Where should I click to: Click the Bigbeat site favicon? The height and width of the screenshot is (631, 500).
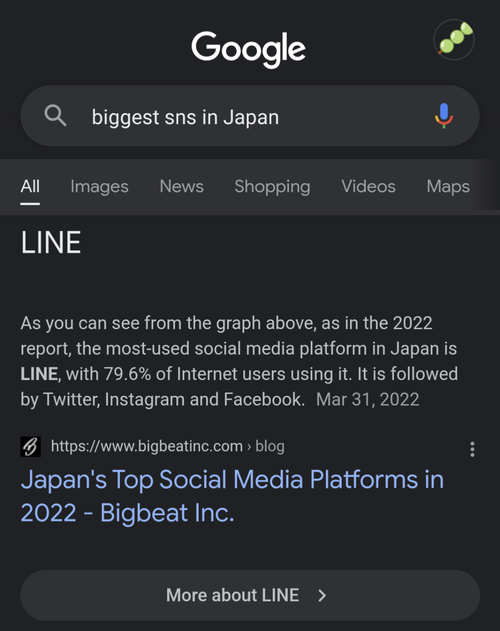31,447
